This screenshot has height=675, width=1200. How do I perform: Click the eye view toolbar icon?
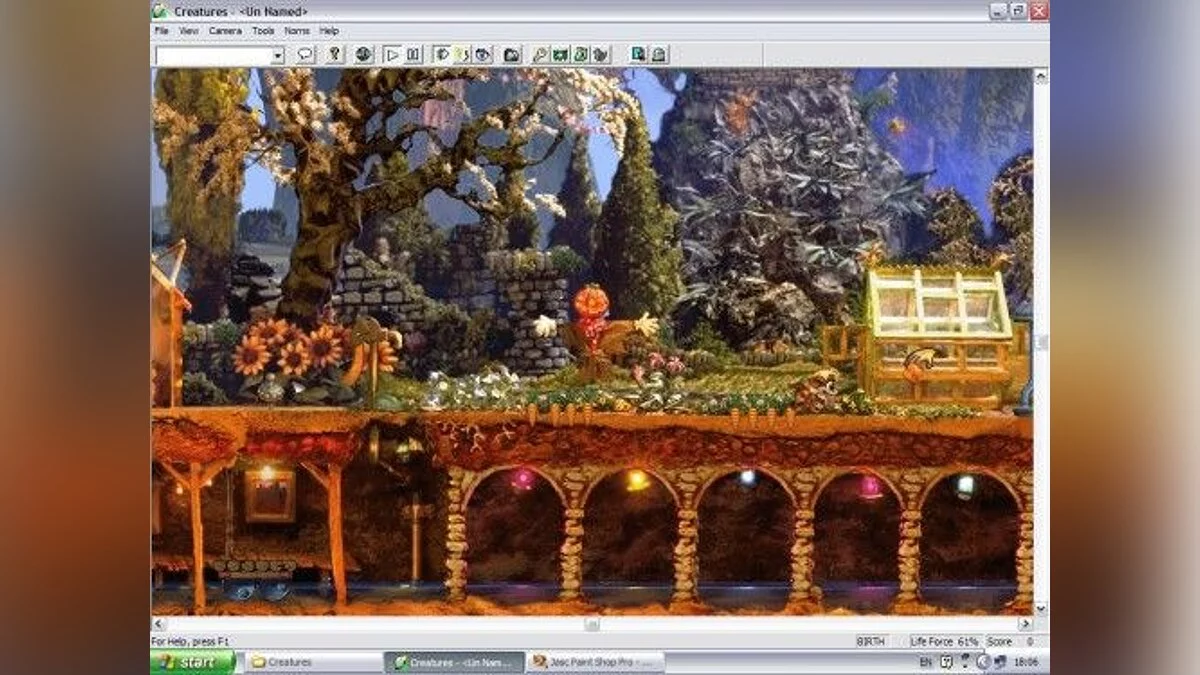[482, 55]
